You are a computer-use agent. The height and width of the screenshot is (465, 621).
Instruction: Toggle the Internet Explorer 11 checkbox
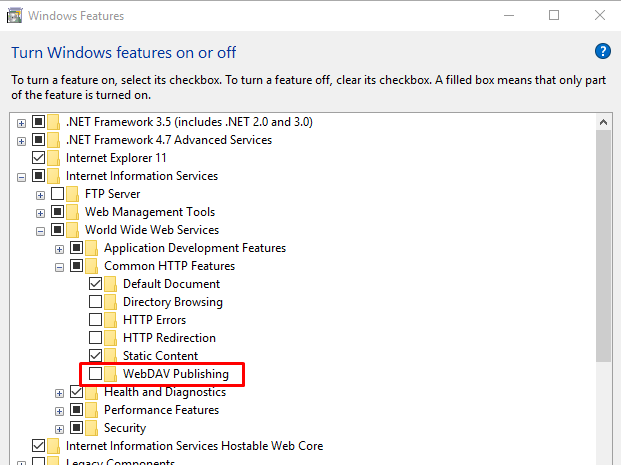[38, 158]
